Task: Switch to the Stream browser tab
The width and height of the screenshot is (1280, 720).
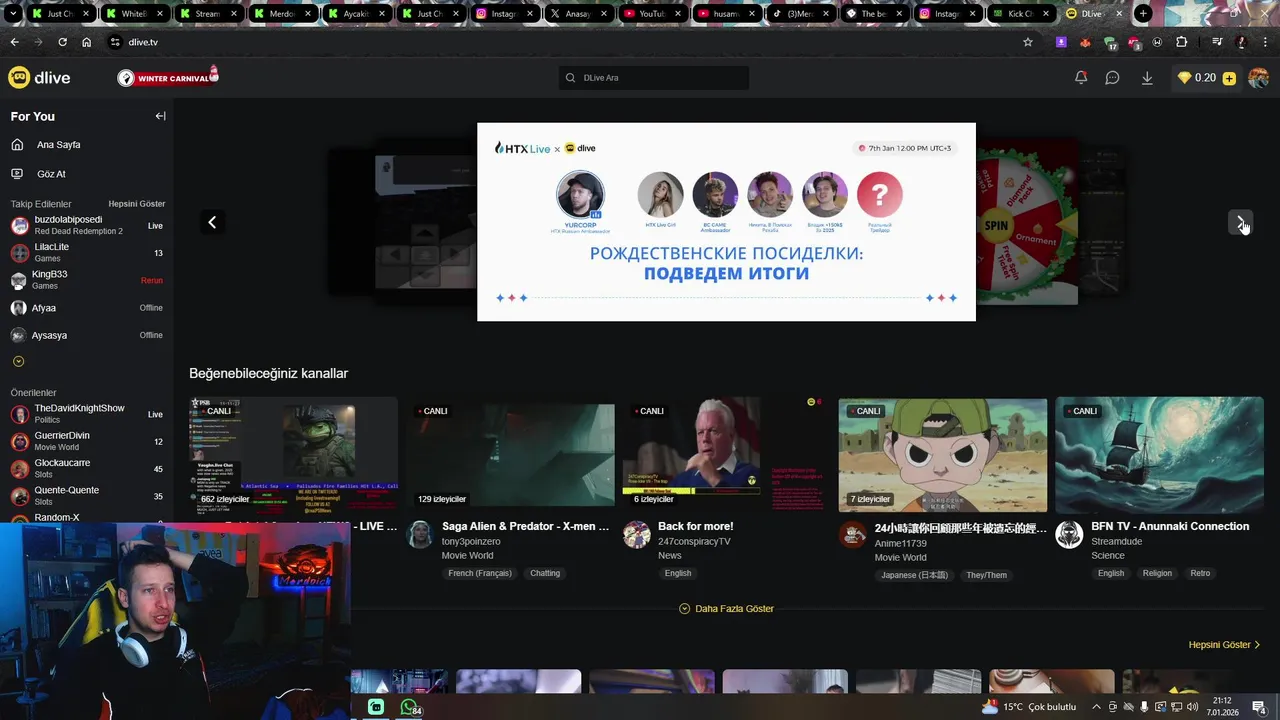Action: coord(207,14)
